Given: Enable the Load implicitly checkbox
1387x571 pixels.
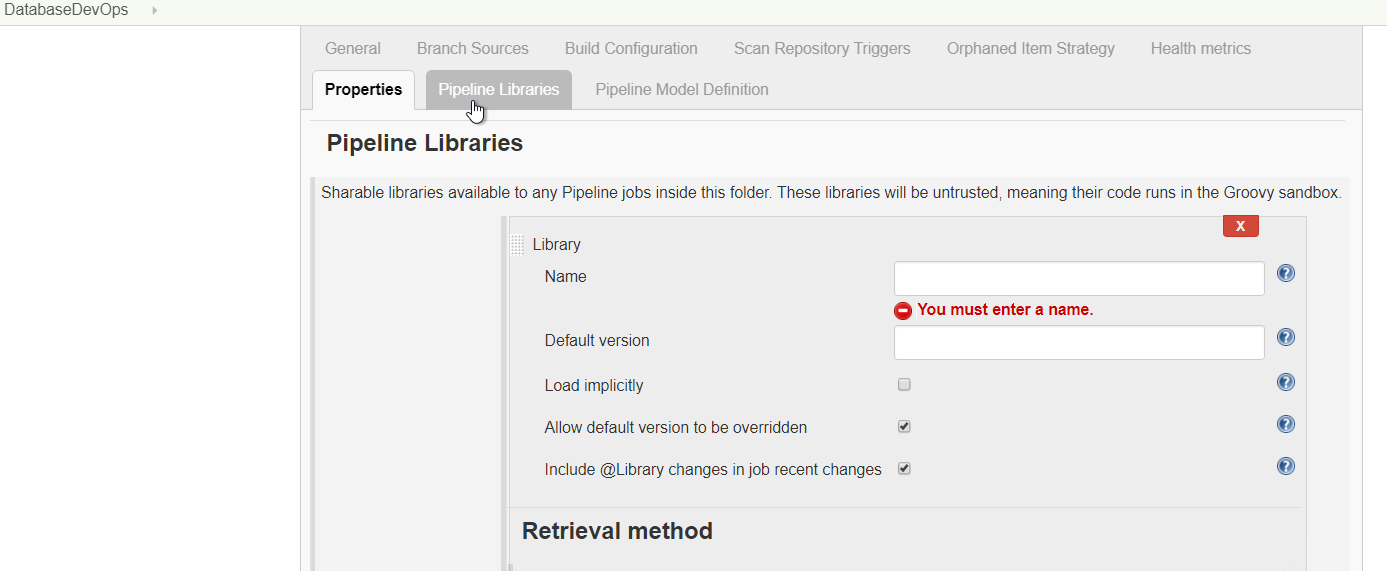Looking at the screenshot, I should pyautogui.click(x=904, y=385).
